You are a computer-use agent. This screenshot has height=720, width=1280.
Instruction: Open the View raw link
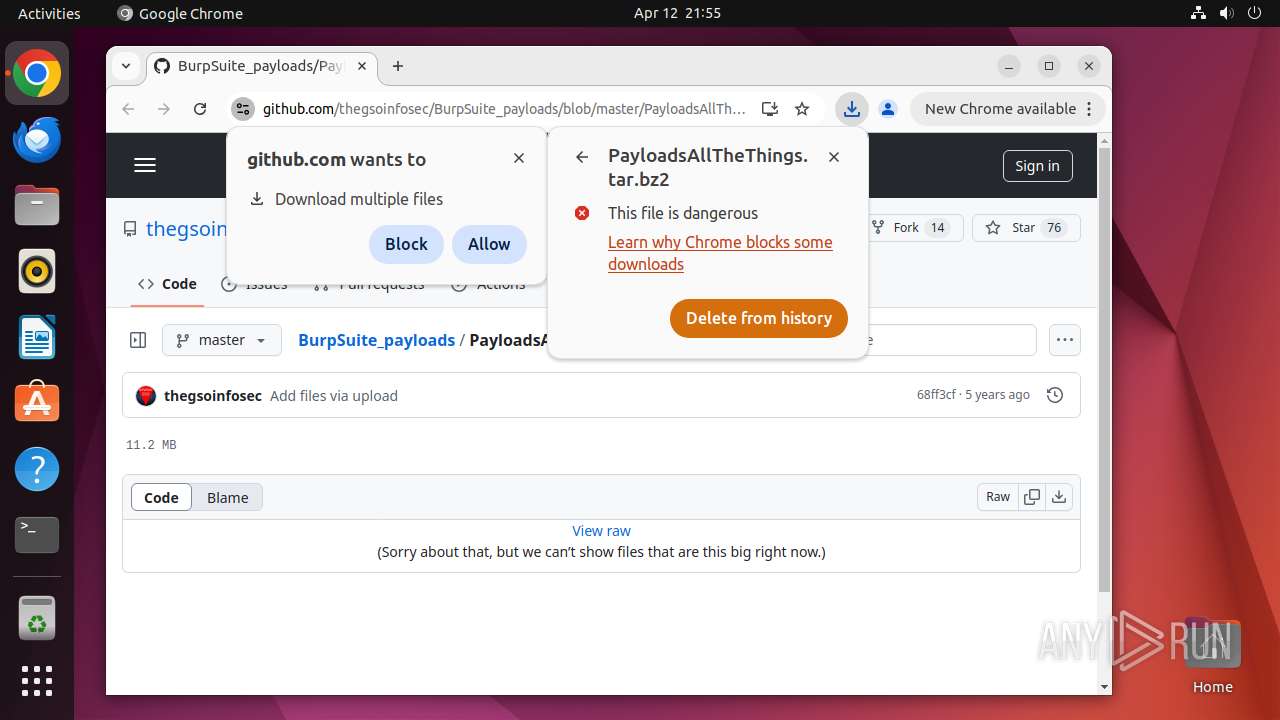tap(601, 531)
